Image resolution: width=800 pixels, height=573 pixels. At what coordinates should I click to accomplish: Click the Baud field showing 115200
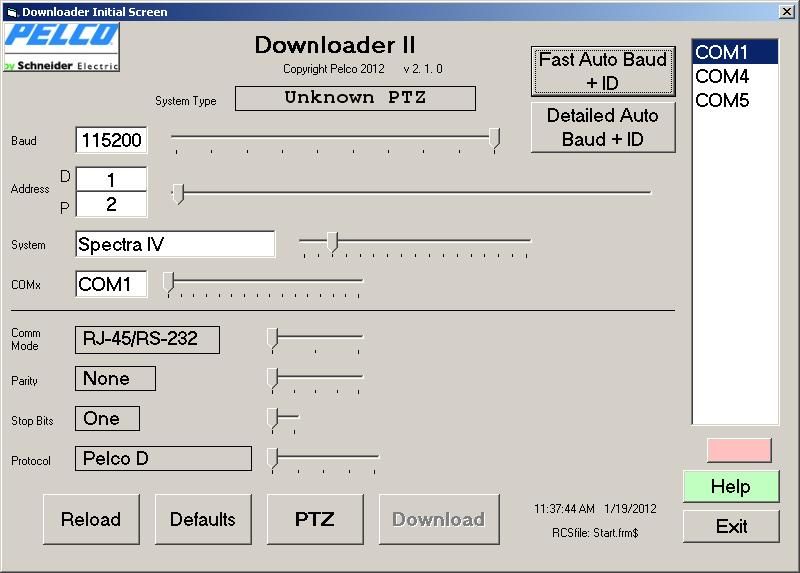pyautogui.click(x=111, y=140)
